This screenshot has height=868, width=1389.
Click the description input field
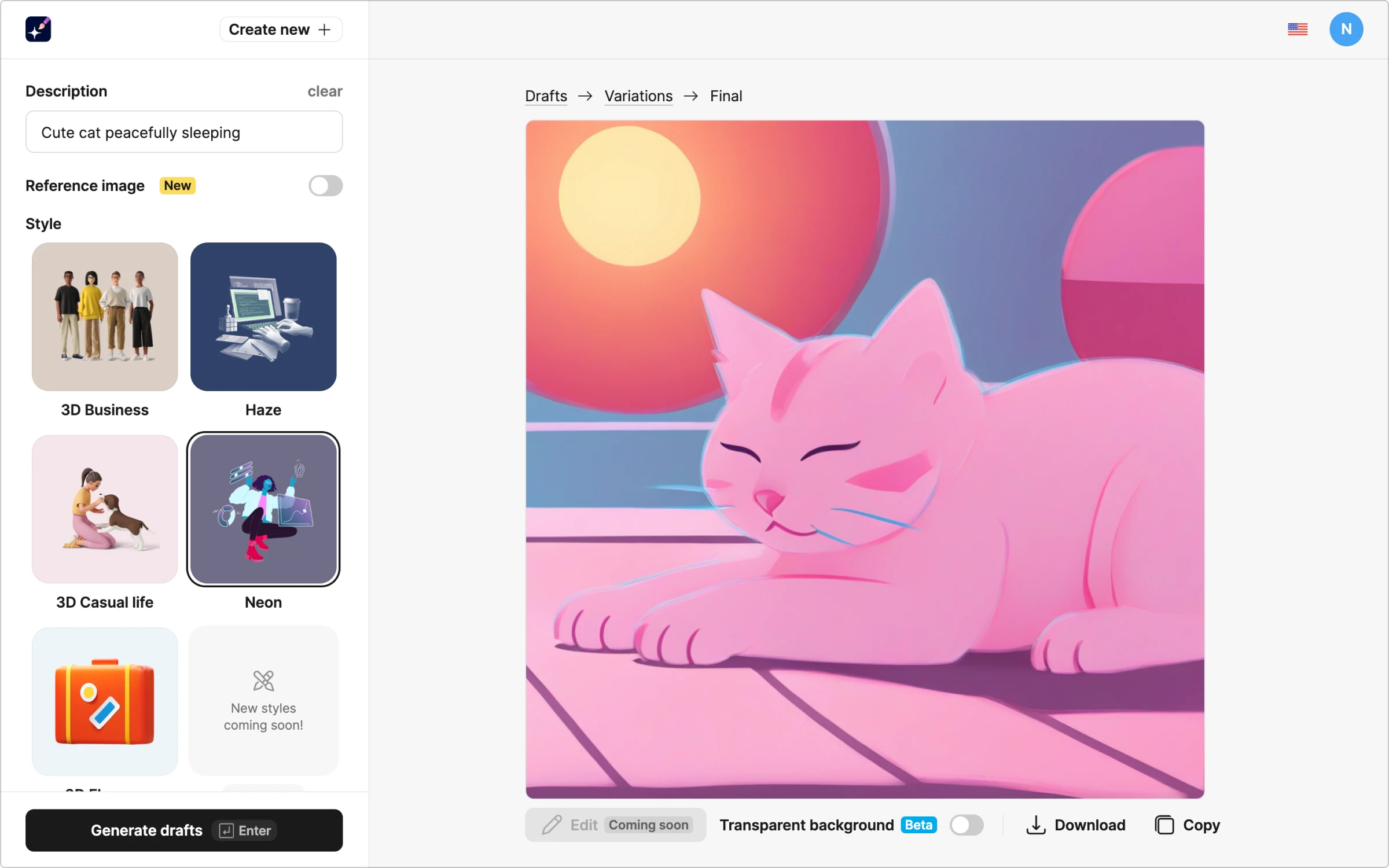click(x=184, y=132)
